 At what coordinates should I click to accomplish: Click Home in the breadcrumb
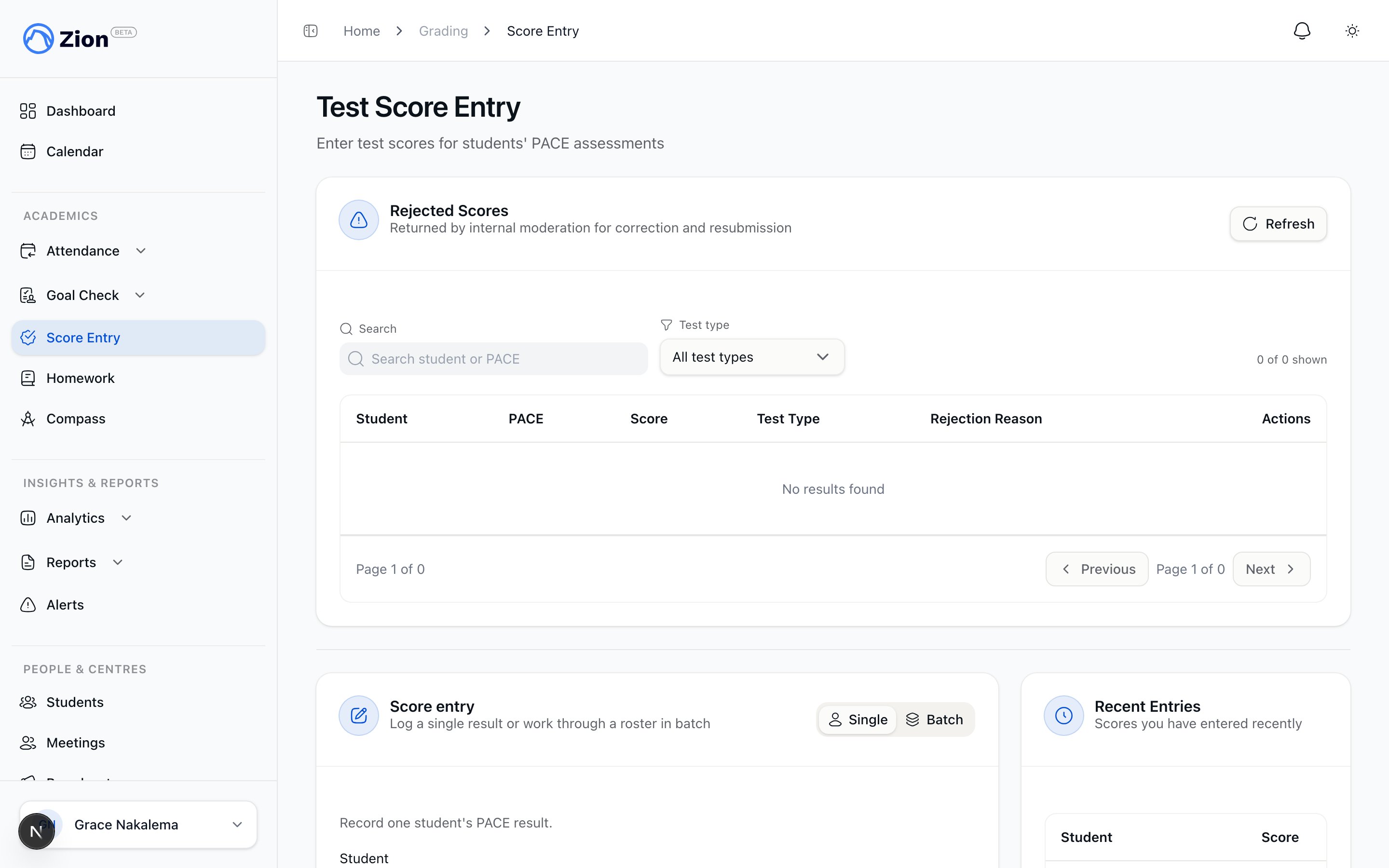coord(362,31)
